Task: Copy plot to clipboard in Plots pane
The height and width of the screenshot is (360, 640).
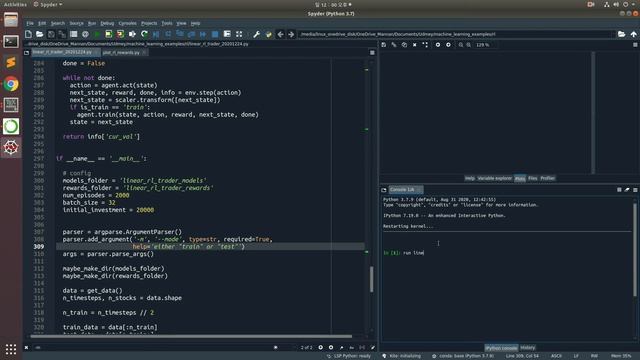Action: point(404,45)
